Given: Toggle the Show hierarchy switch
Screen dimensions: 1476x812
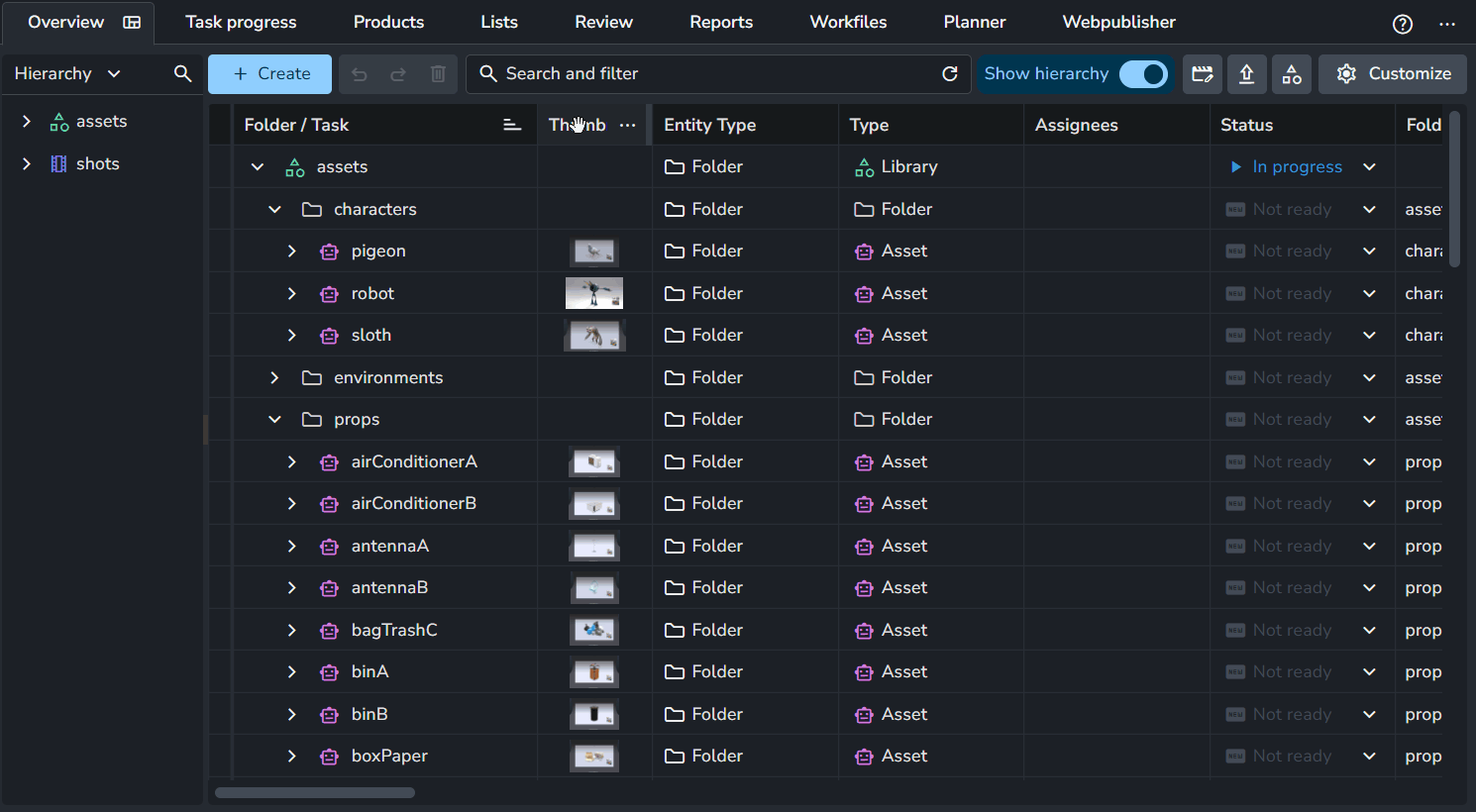Looking at the screenshot, I should pos(1143,74).
